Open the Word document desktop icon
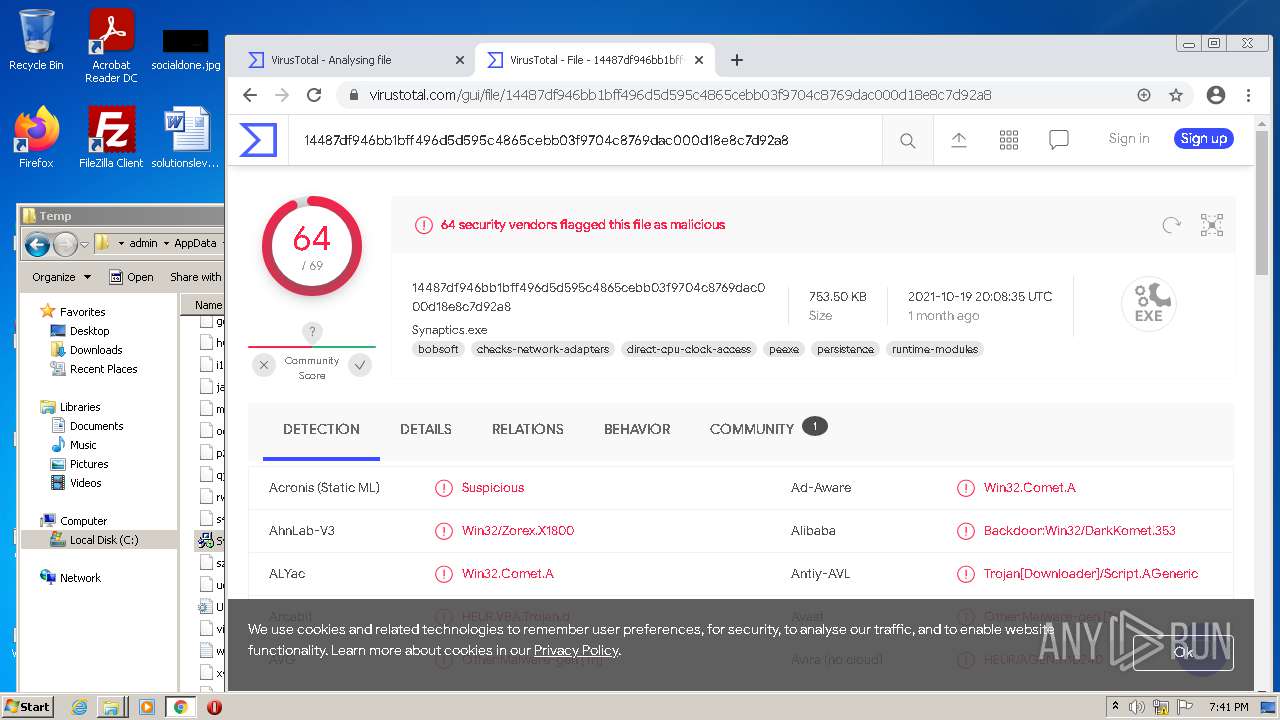Viewport: 1280px width, 720px height. 186,138
